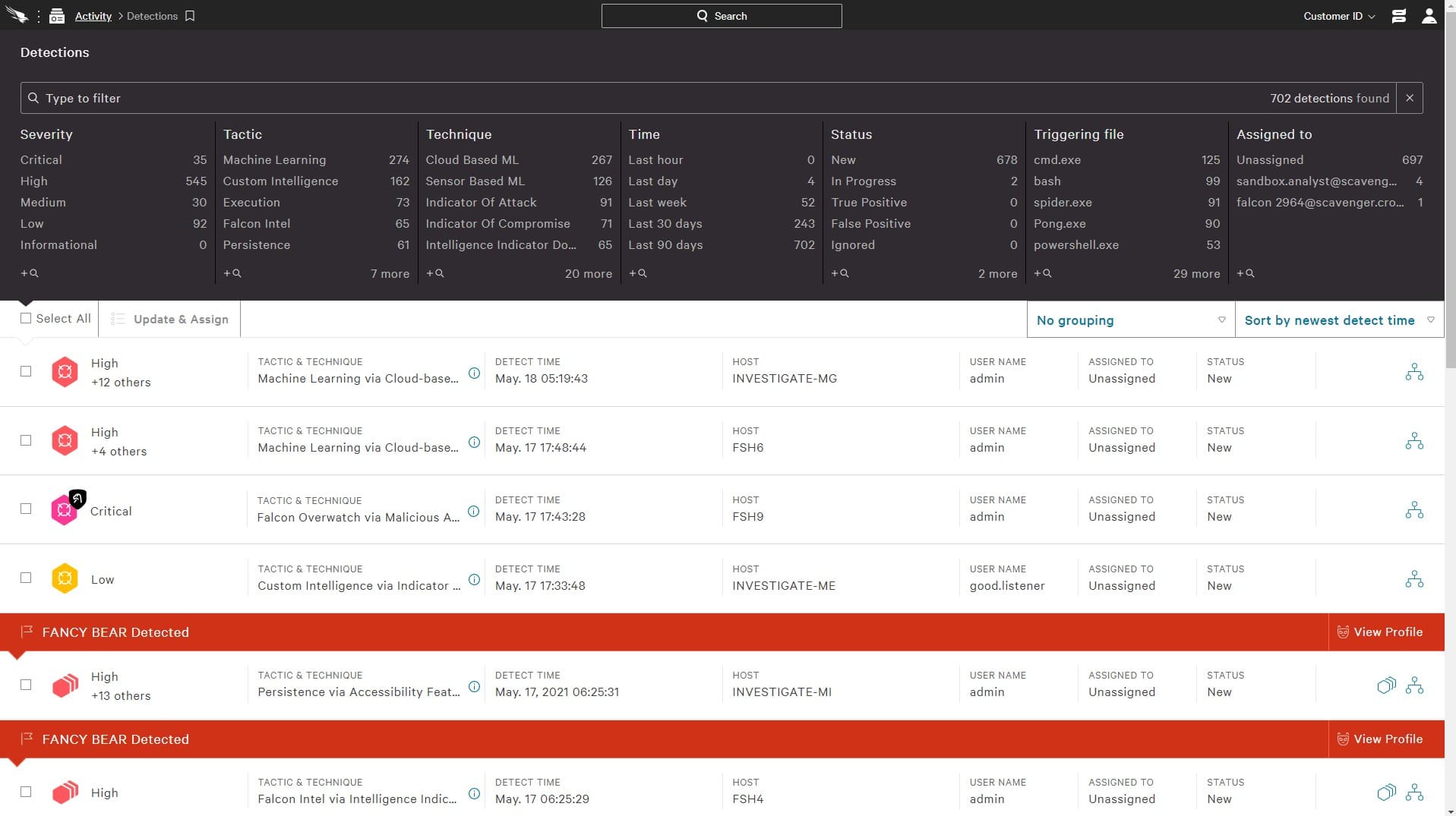Viewport: 1456px width, 816px height.
Task: Click the Severity add-filter search icon
Action: (x=29, y=273)
